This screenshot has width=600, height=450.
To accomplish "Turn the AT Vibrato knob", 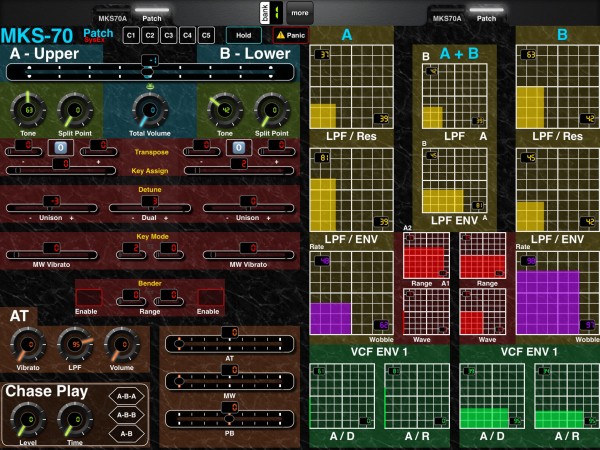I will [x=28, y=345].
